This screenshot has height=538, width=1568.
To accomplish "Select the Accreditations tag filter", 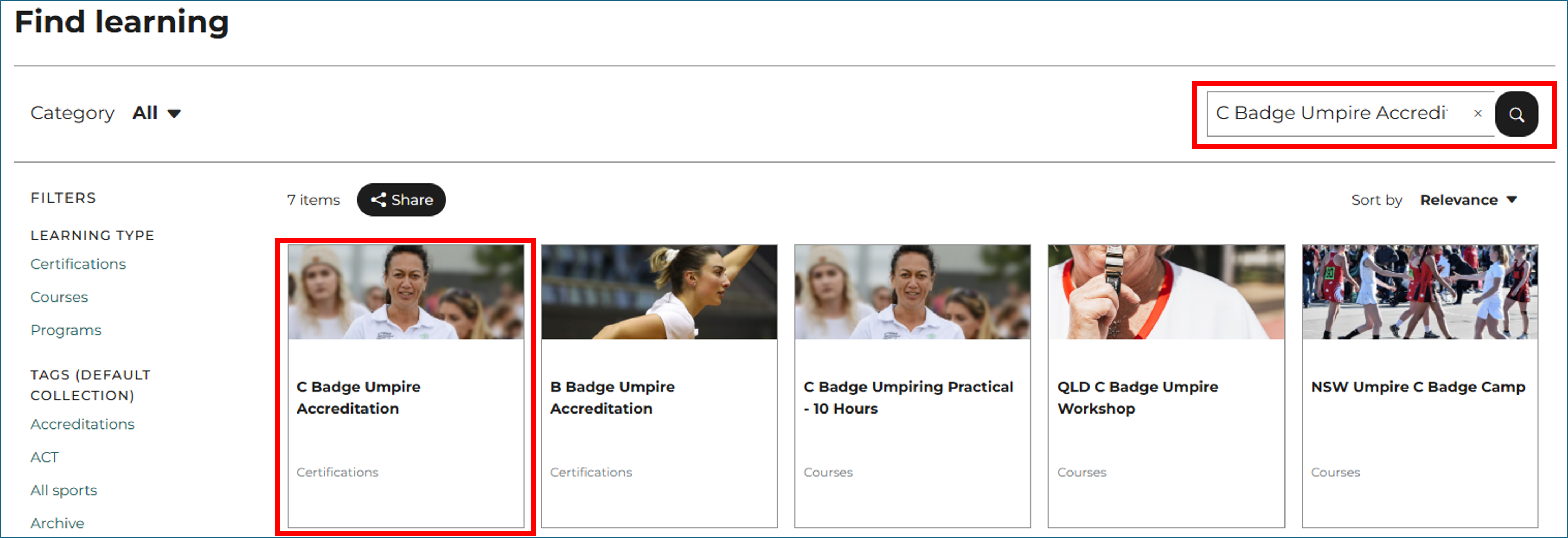I will pyautogui.click(x=82, y=424).
